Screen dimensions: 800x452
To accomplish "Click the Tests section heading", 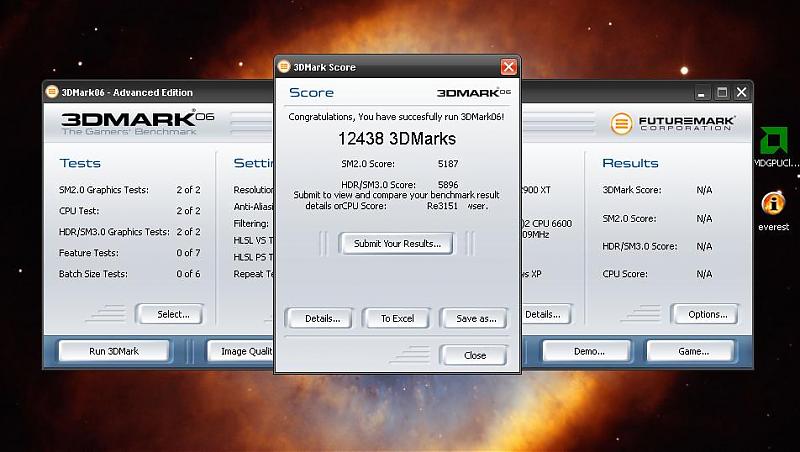I will coord(80,163).
